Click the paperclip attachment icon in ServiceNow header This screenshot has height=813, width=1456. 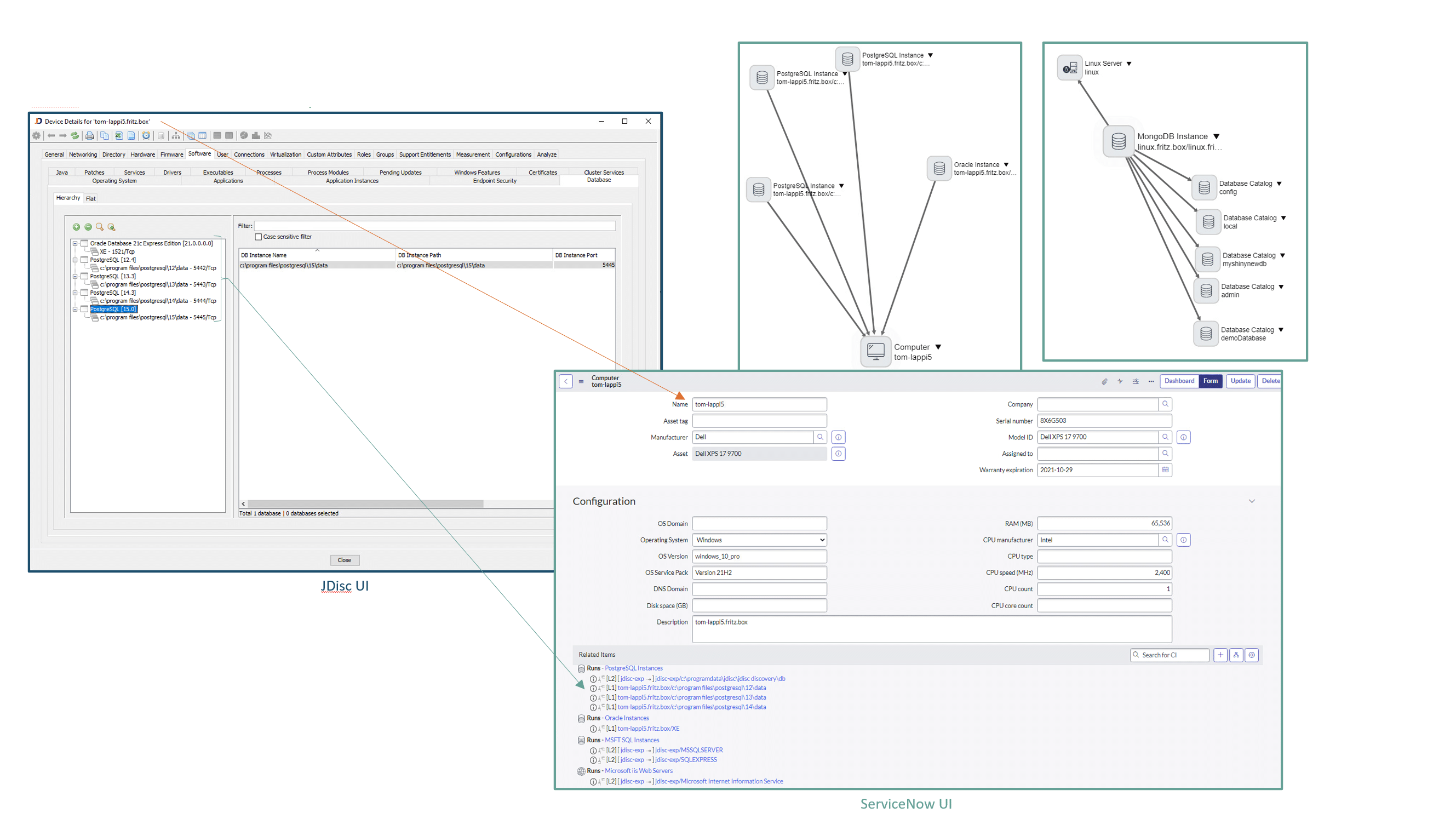click(x=1104, y=381)
